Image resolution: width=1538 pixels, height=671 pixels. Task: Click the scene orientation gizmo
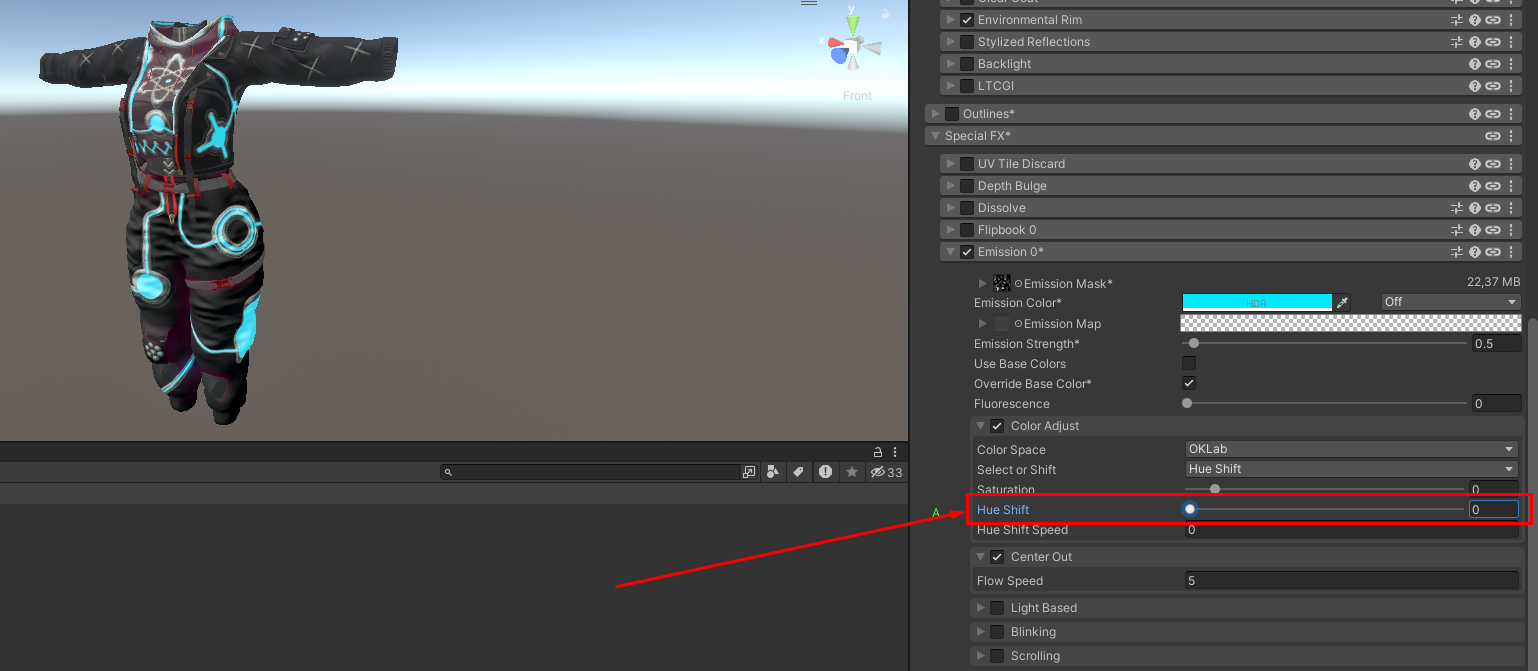pyautogui.click(x=853, y=45)
